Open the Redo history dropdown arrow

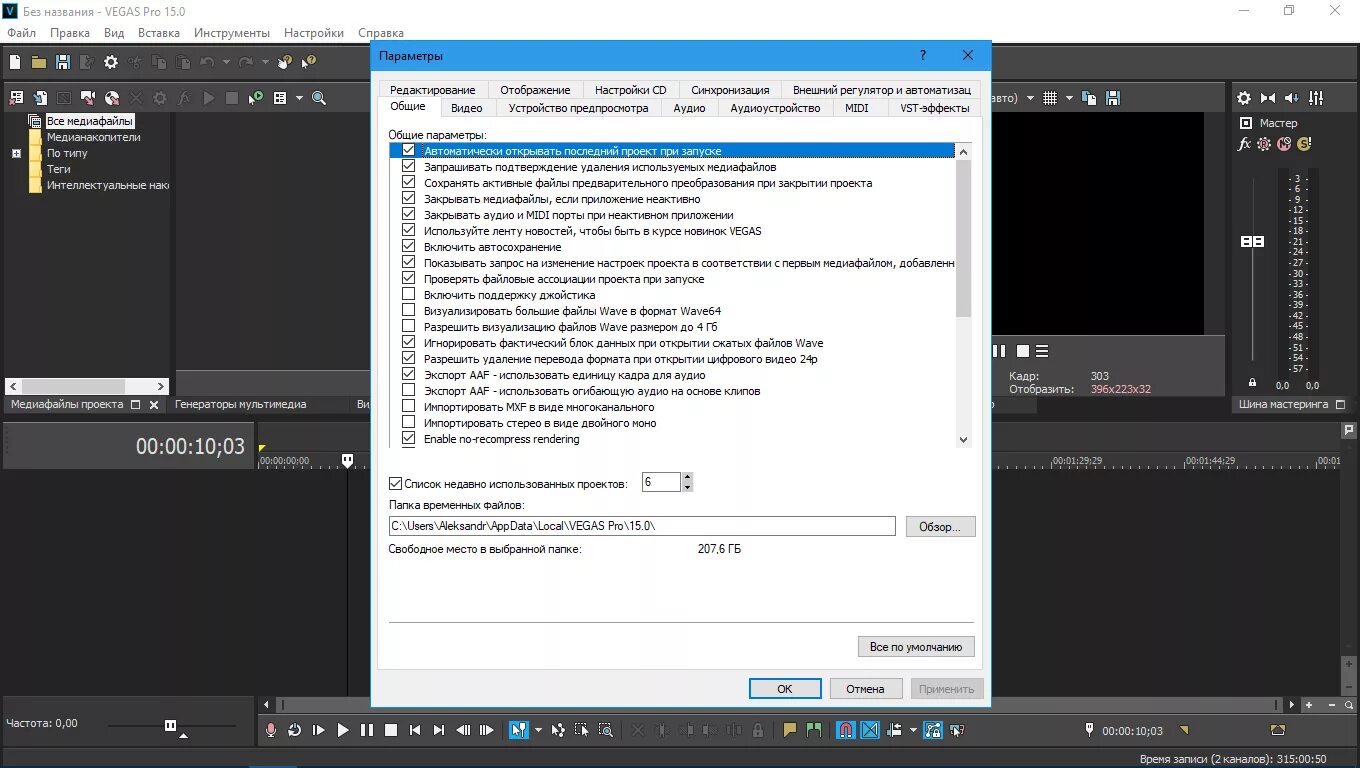(x=265, y=62)
